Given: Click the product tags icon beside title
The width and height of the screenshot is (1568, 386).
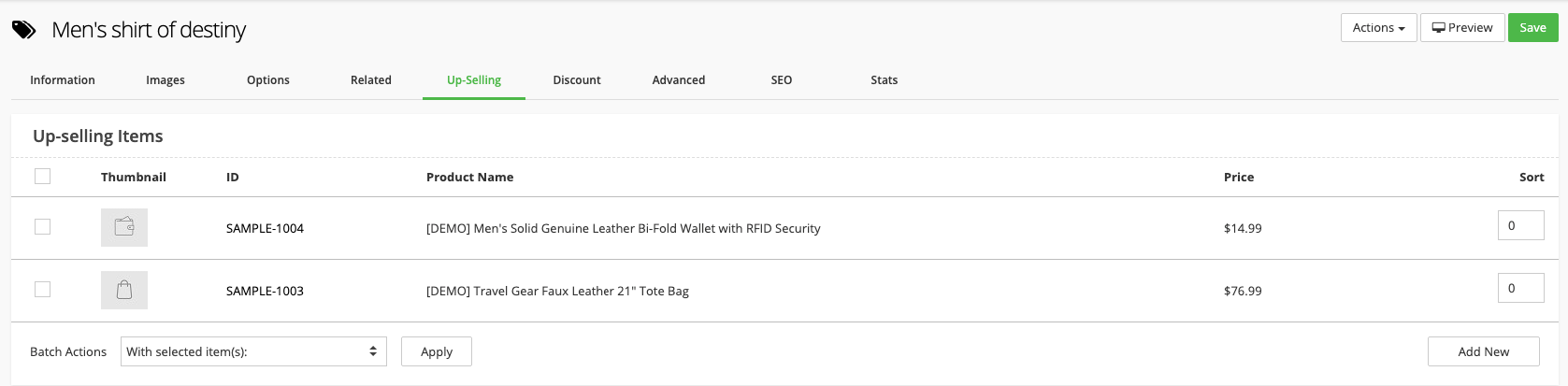Looking at the screenshot, I should pyautogui.click(x=23, y=30).
